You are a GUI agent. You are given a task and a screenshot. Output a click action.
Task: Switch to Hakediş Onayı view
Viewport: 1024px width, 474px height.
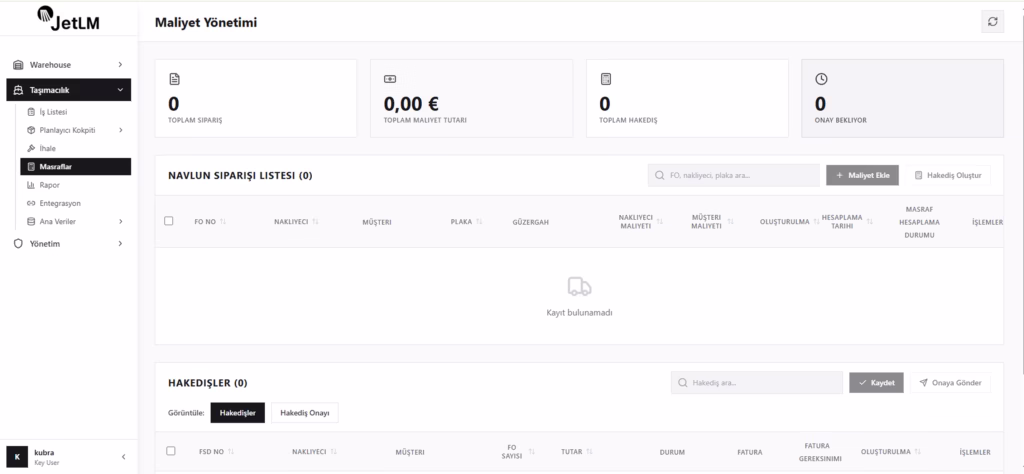304,413
